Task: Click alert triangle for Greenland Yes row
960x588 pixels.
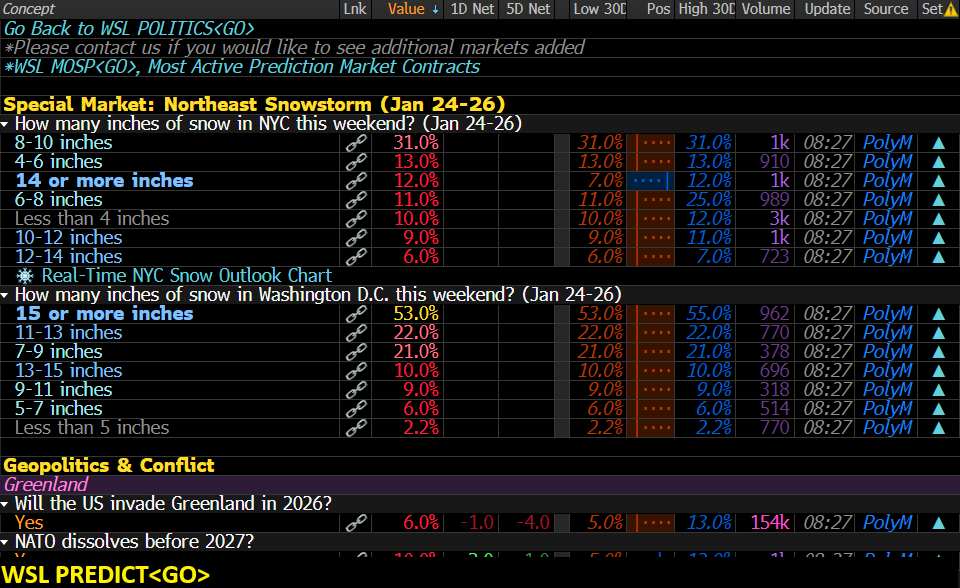Action: 938,523
